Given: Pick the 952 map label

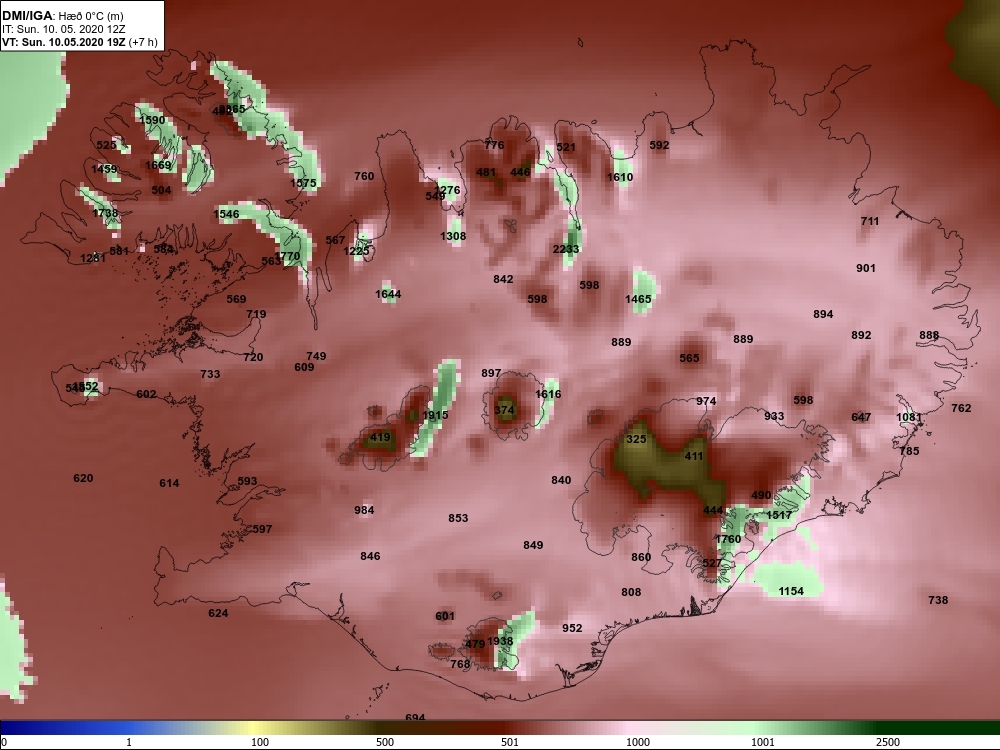Looking at the screenshot, I should tap(573, 628).
